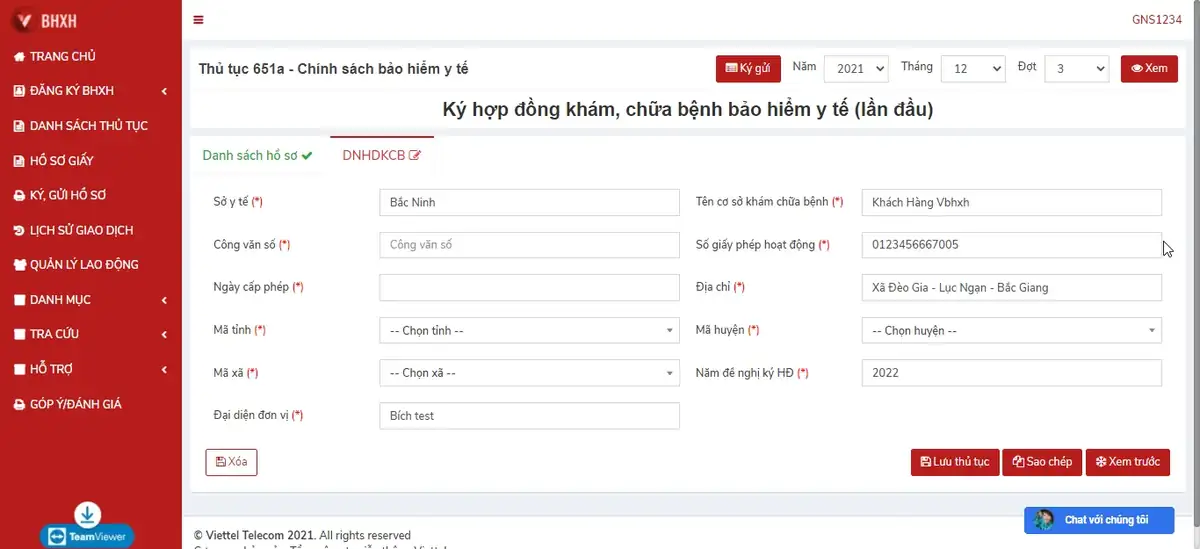This screenshot has height=549, width=1200.
Task: Click the Sở y tế field
Action: coord(529,202)
